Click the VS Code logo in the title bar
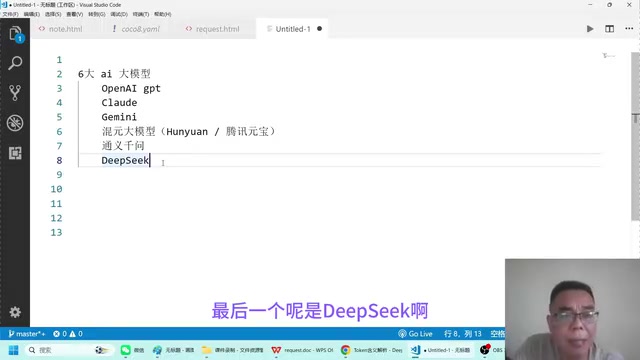 pos(4,4)
